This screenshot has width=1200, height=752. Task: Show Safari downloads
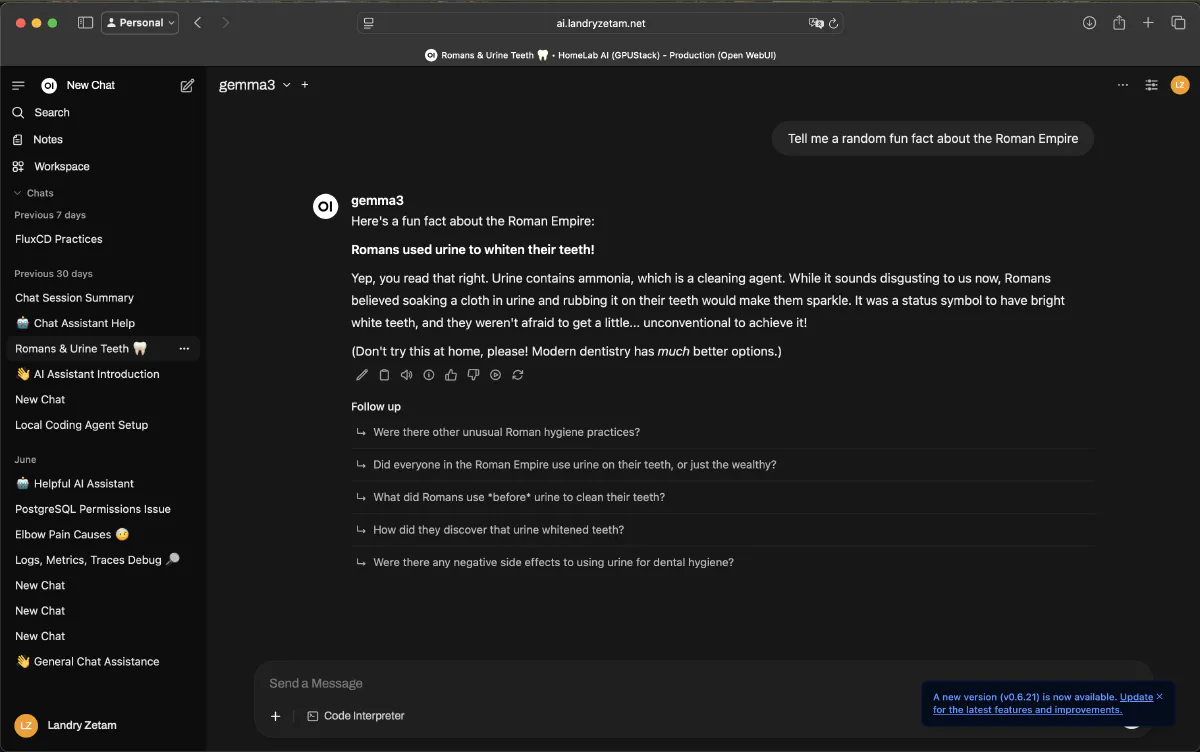pos(1090,23)
